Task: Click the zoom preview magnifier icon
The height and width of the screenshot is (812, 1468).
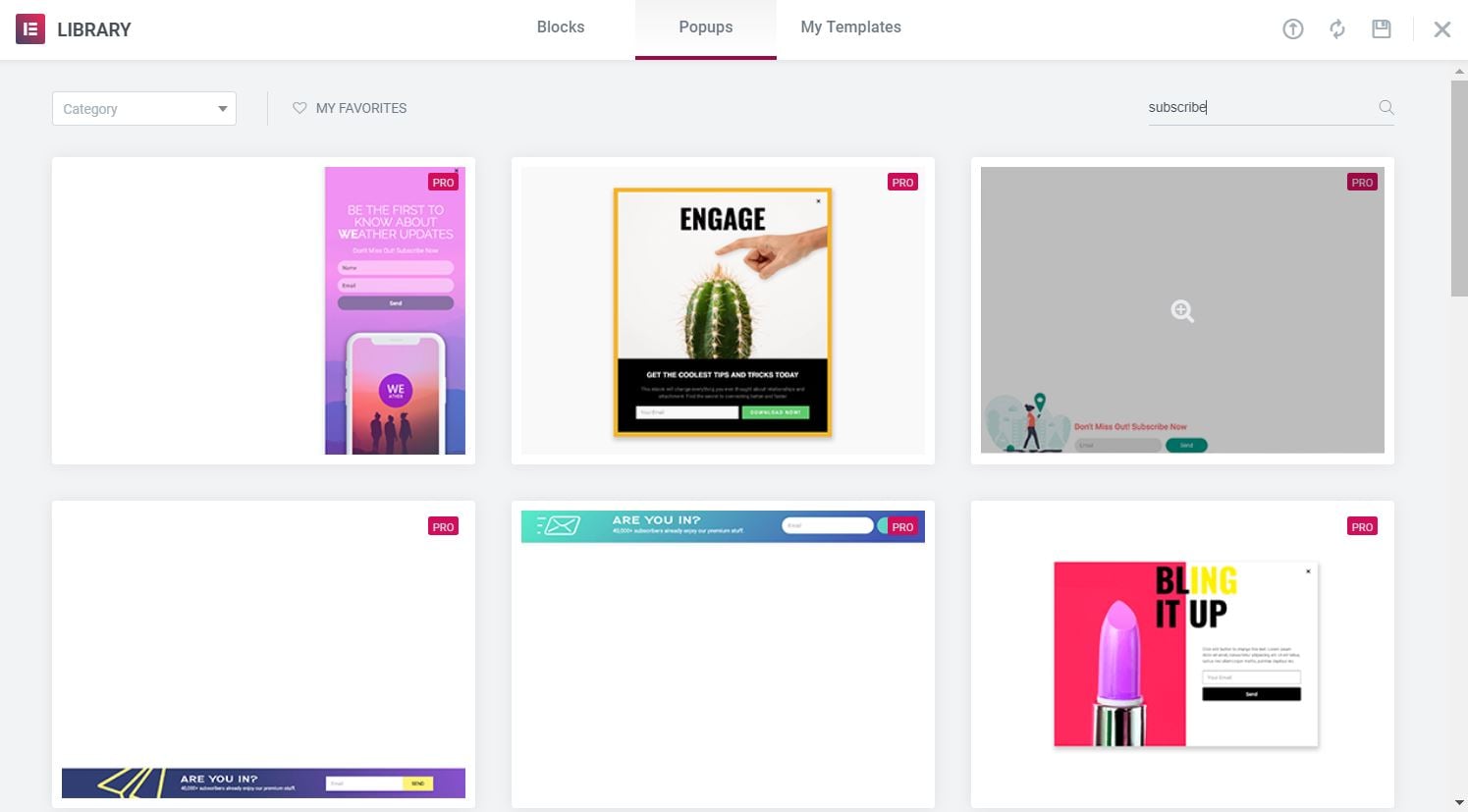Action: (1182, 311)
